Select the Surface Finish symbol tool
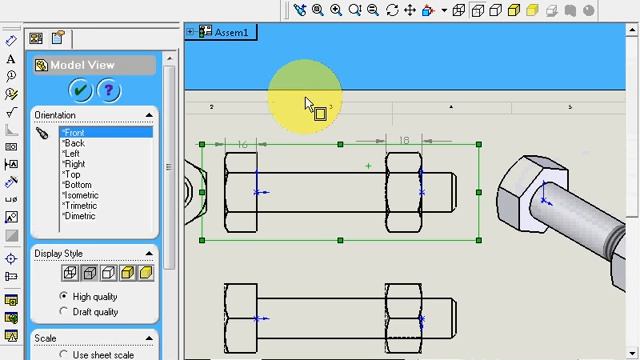This screenshot has height=360, width=640. [x=11, y=112]
